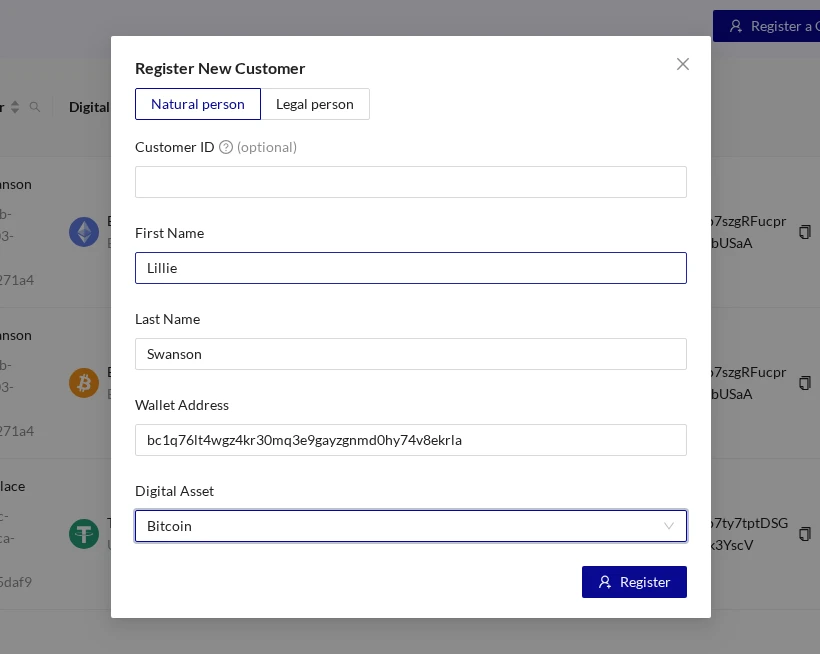Focus the Wallet Address input field

click(x=411, y=440)
